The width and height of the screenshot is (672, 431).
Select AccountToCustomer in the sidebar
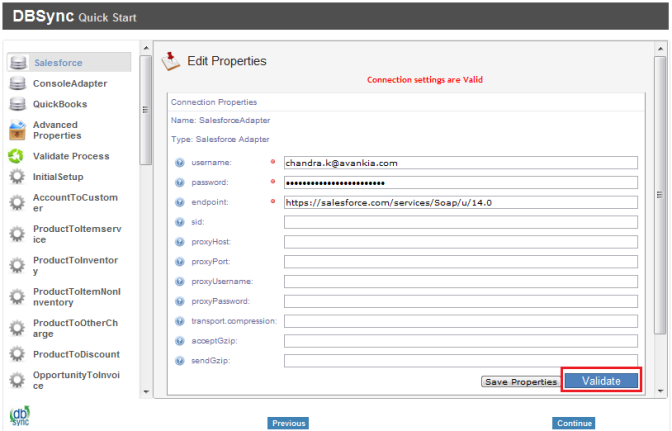tap(75, 203)
